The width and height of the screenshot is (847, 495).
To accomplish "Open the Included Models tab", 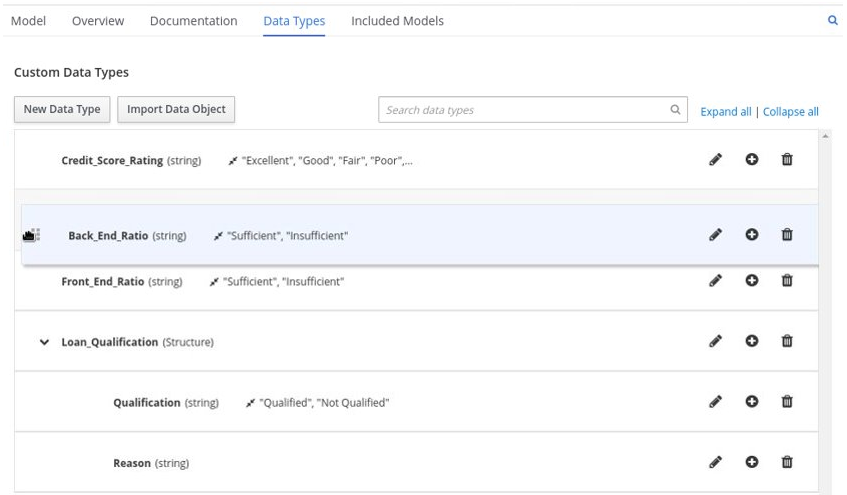I will tap(397, 21).
